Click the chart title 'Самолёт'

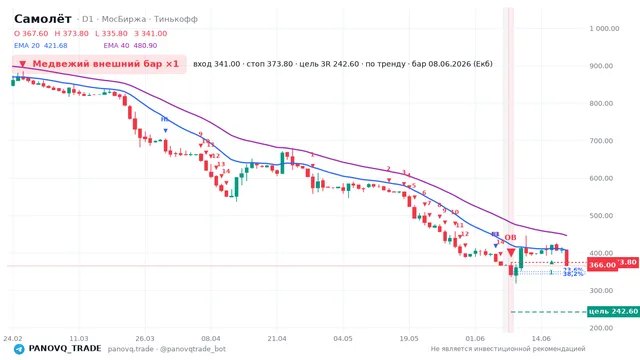tap(42, 19)
